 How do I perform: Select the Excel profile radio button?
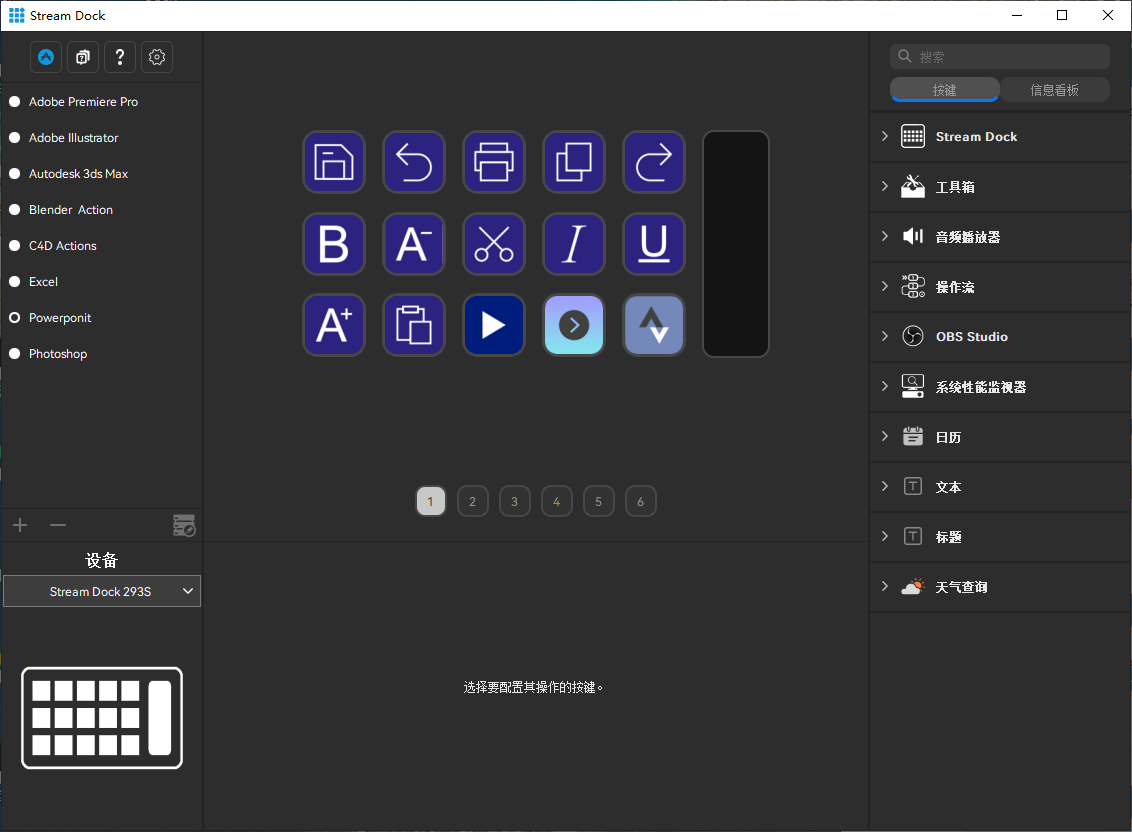pyautogui.click(x=14, y=282)
